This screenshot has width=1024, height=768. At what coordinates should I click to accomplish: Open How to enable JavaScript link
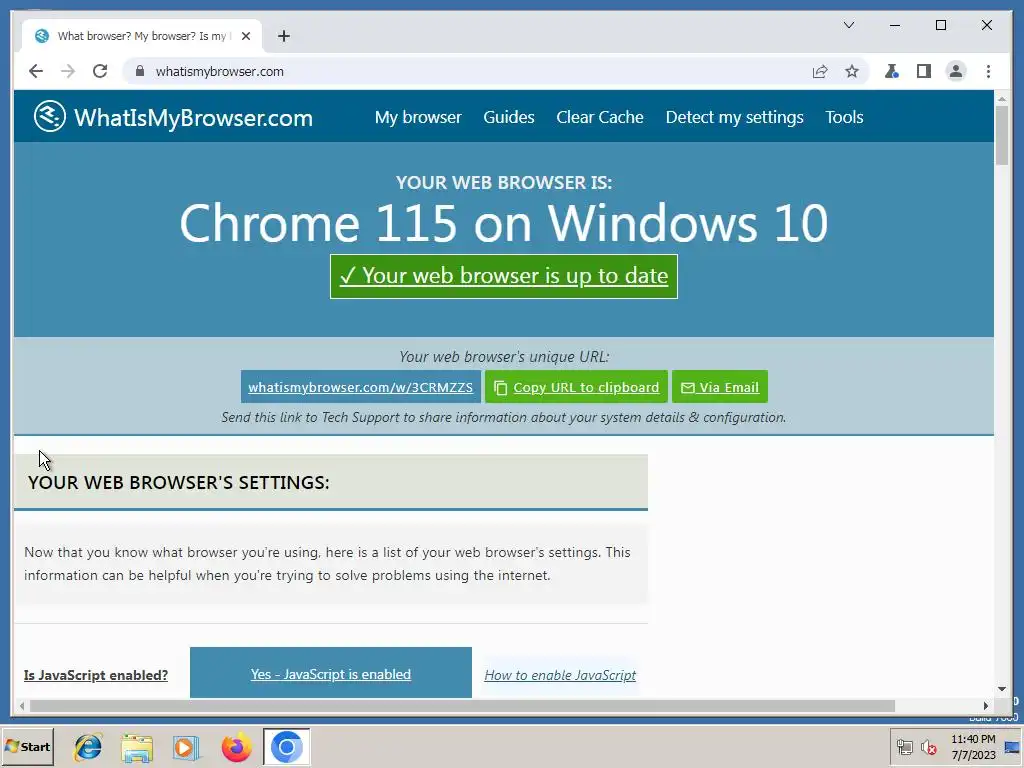(x=560, y=675)
